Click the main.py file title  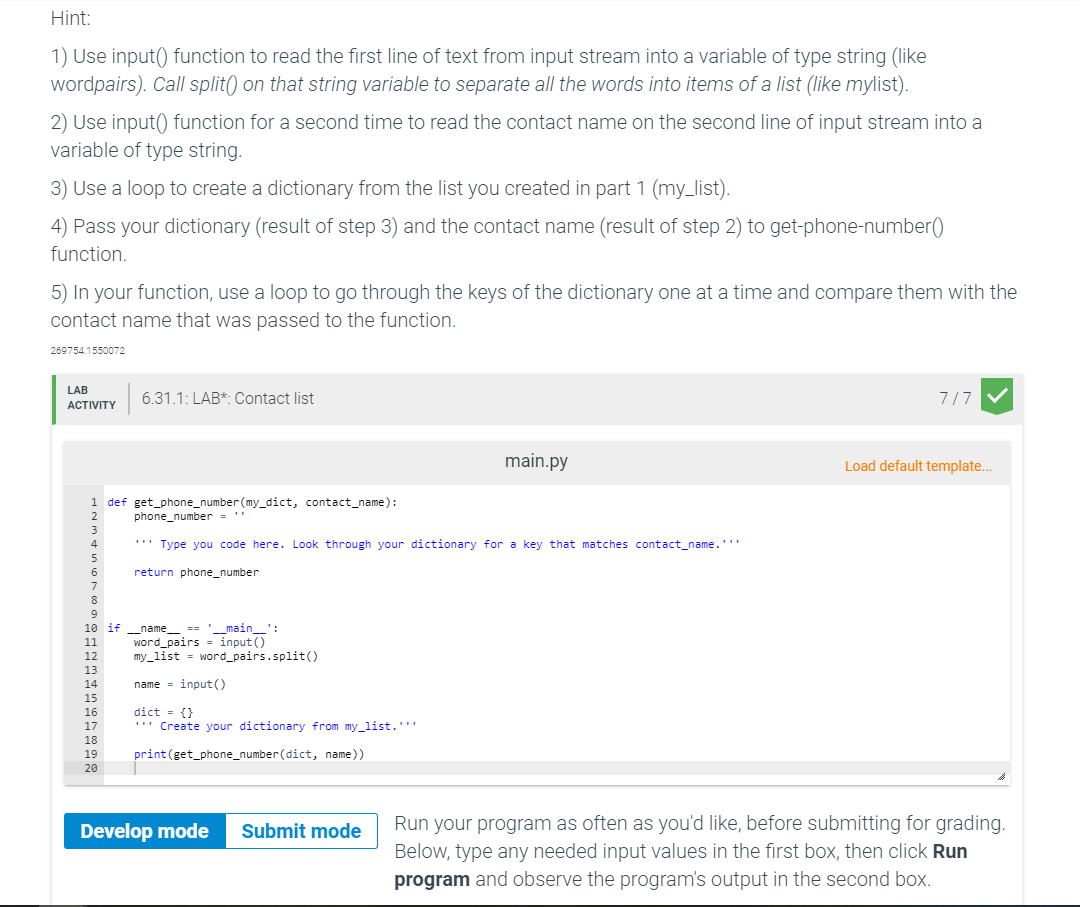coord(537,461)
